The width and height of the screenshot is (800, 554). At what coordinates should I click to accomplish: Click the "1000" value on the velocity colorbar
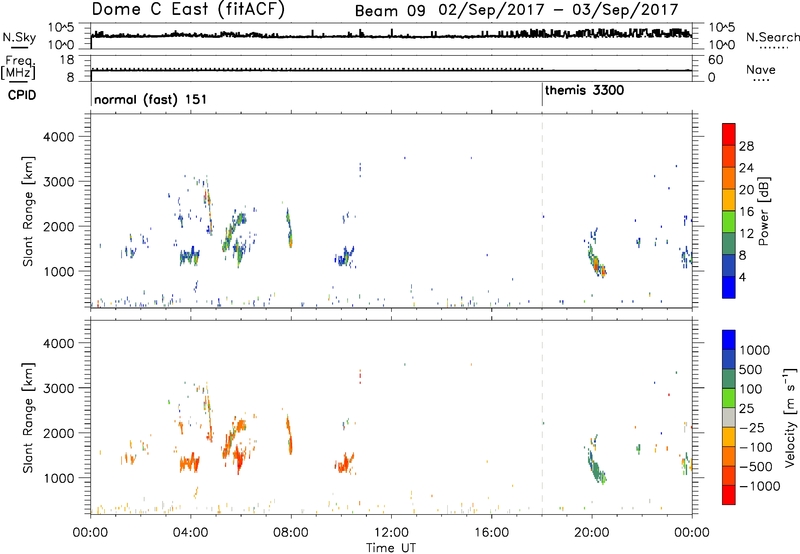755,350
